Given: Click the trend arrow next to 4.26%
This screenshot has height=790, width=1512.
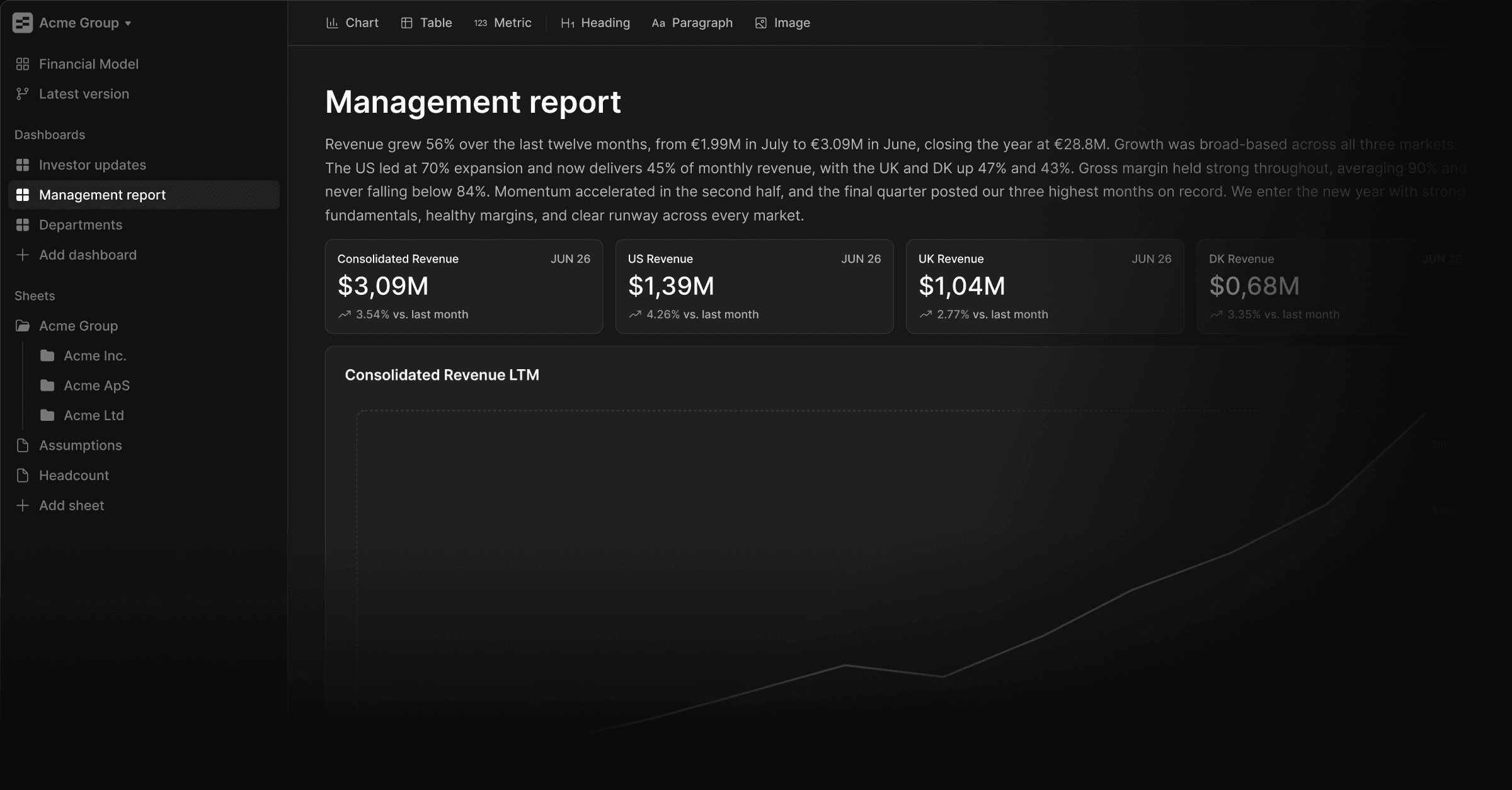Looking at the screenshot, I should click(635, 314).
